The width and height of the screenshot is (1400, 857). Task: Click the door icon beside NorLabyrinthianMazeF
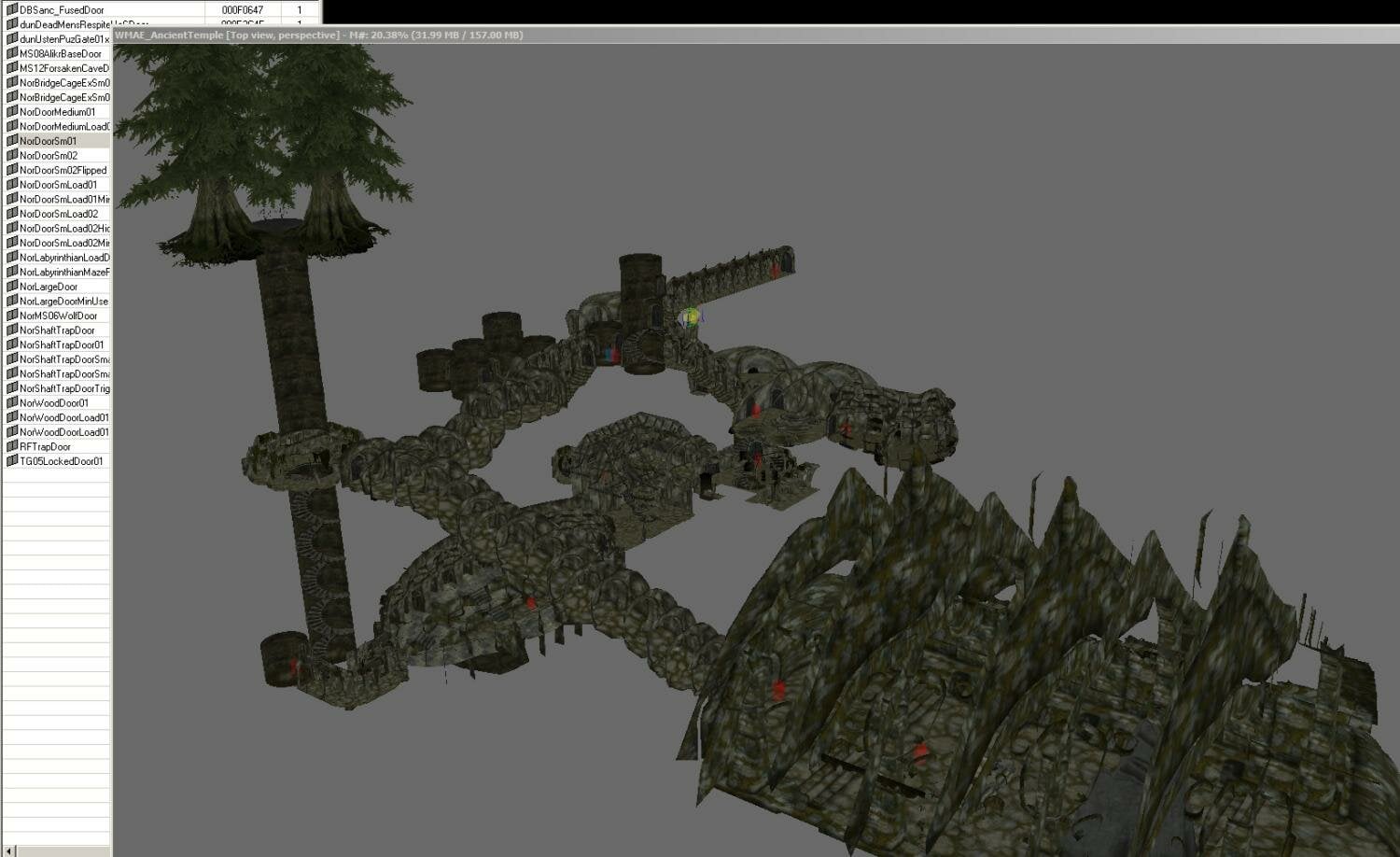point(12,272)
